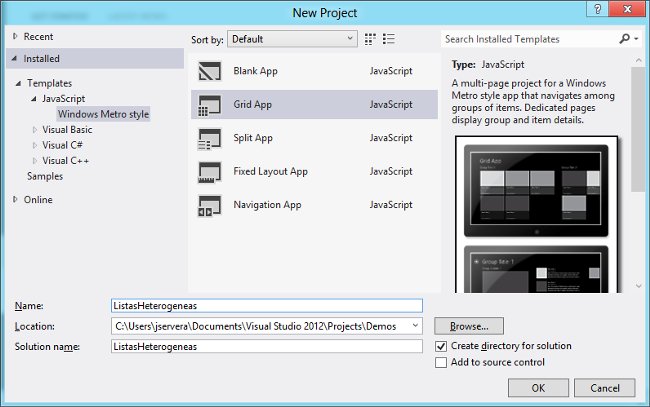Screen dimensions: 650x407
Task: Select the Visual C# tree label
Action: click(62, 145)
